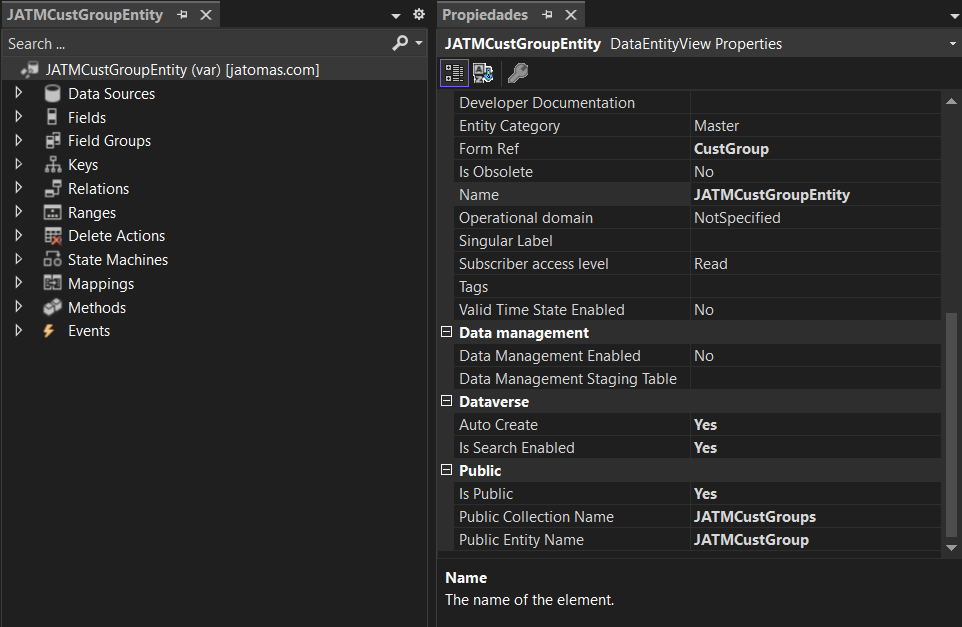The width and height of the screenshot is (962, 627).
Task: Expand the Delete Actions node
Action: (18, 235)
